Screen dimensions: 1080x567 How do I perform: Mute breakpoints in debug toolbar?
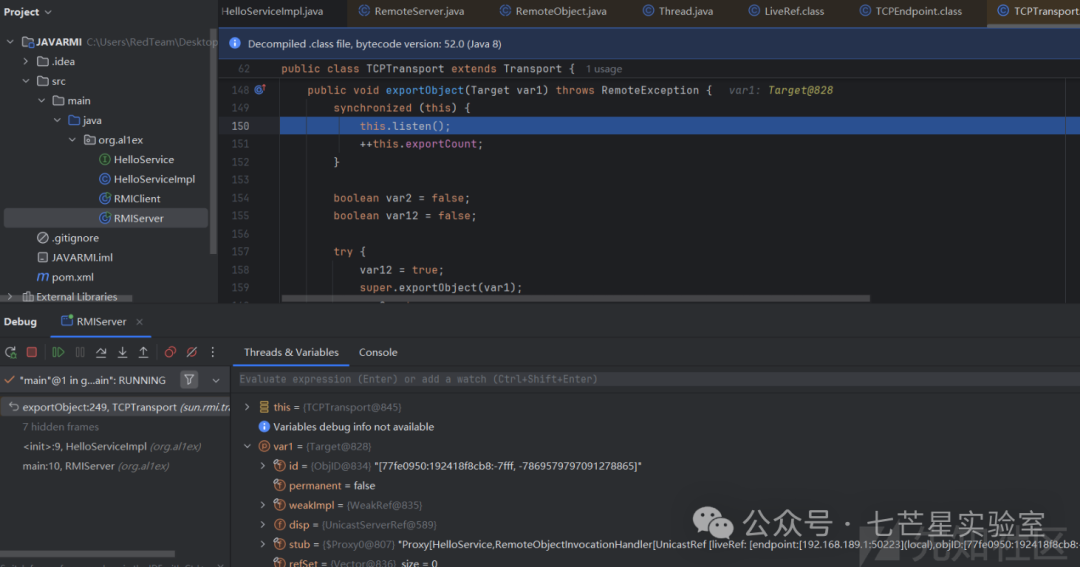click(191, 352)
